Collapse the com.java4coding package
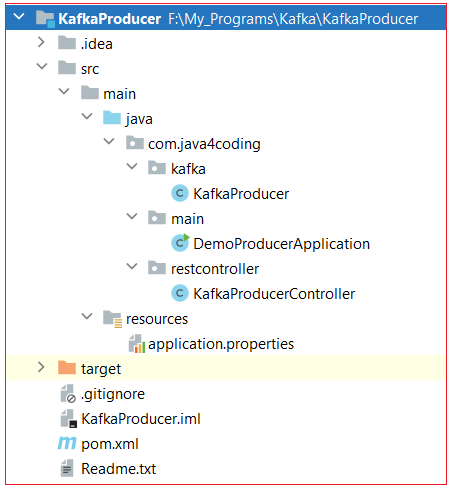Viewport: 452px width, 489px height. tap(109, 141)
